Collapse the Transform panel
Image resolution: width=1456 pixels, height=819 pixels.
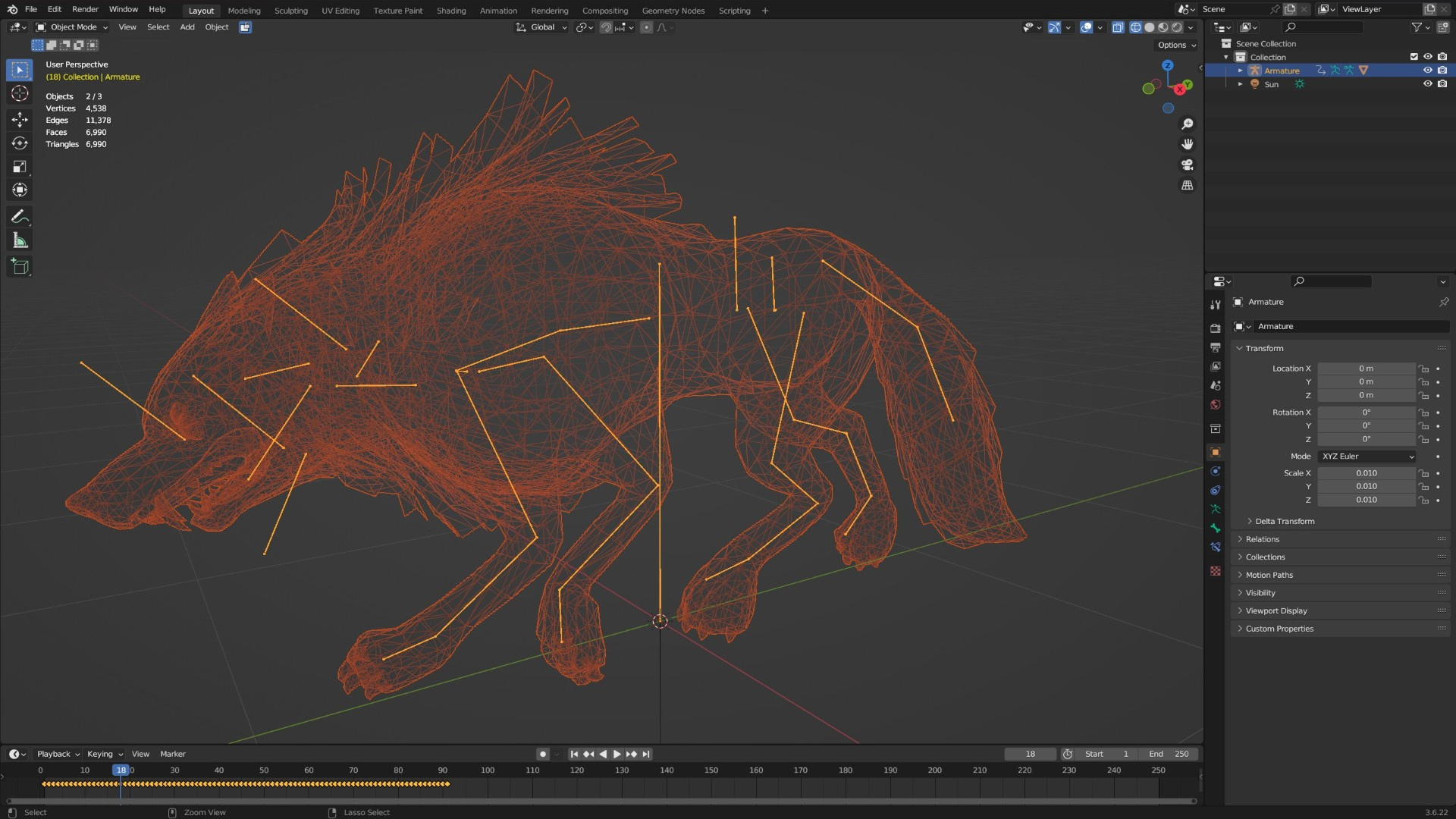click(x=1264, y=348)
